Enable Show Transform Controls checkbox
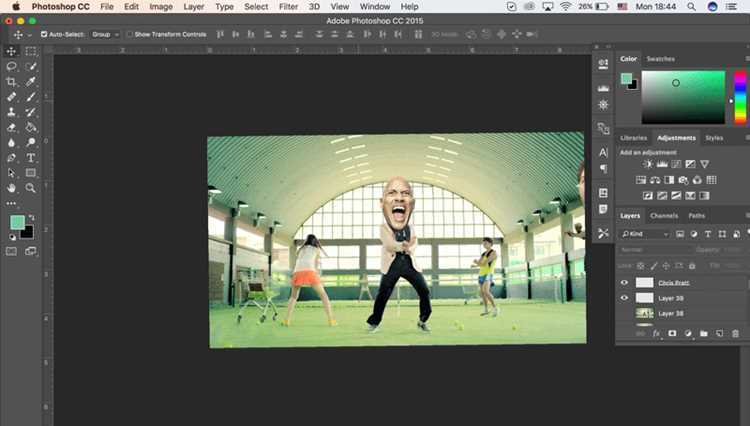 tap(130, 34)
